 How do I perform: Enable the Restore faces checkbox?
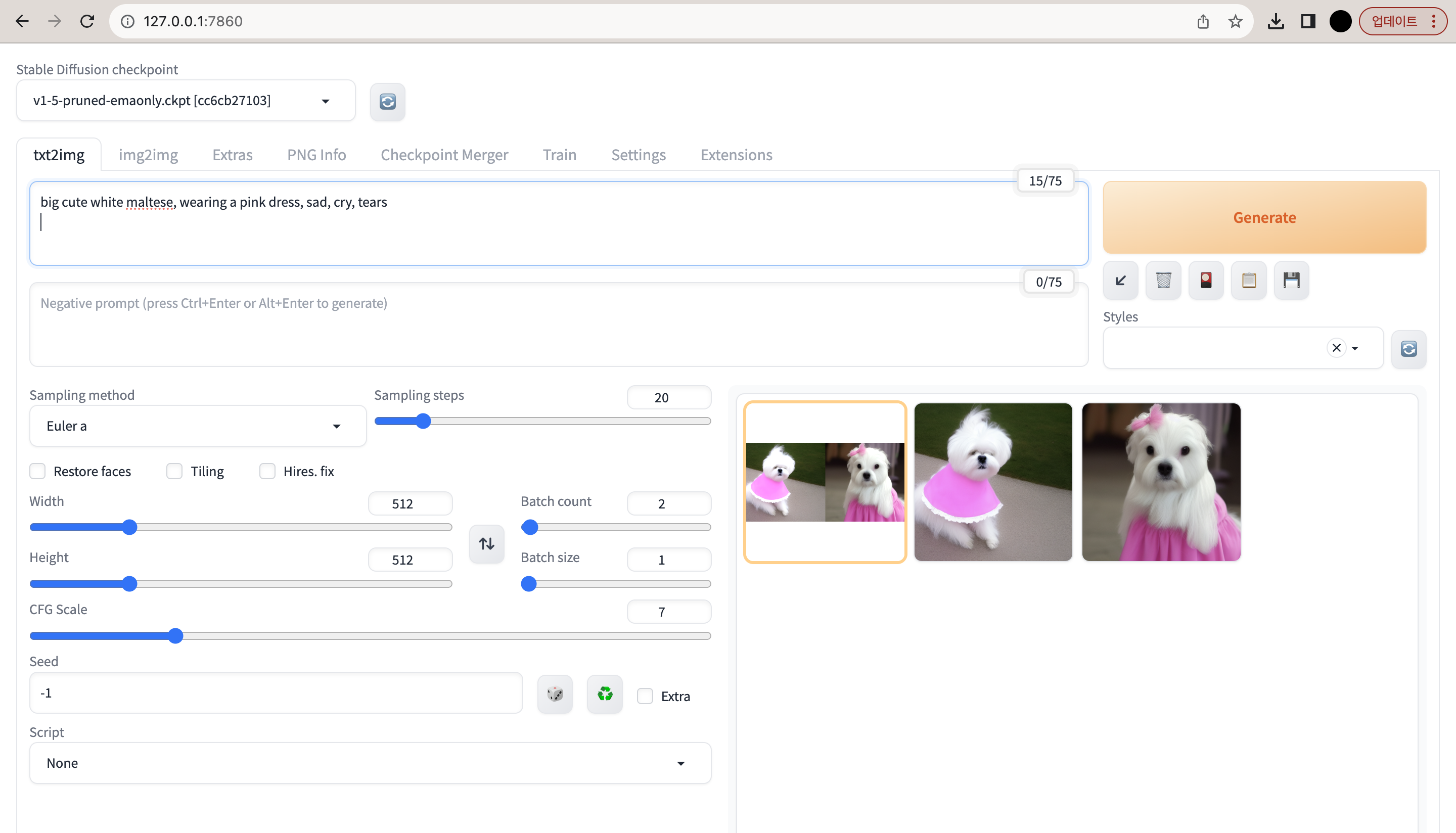38,472
